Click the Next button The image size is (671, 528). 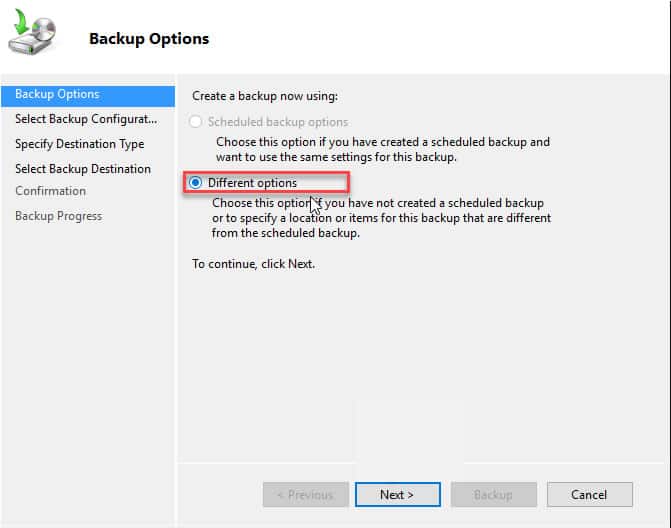point(398,495)
